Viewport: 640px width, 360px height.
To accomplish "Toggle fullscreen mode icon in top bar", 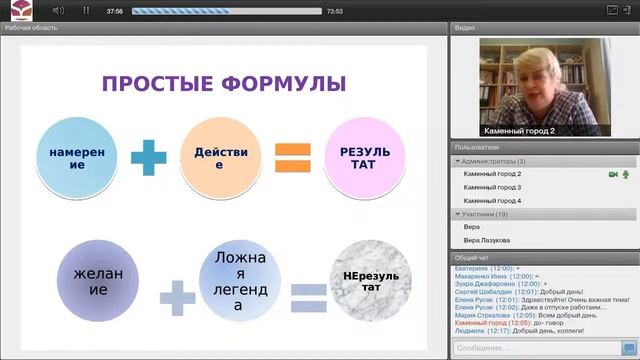I will click(612, 10).
